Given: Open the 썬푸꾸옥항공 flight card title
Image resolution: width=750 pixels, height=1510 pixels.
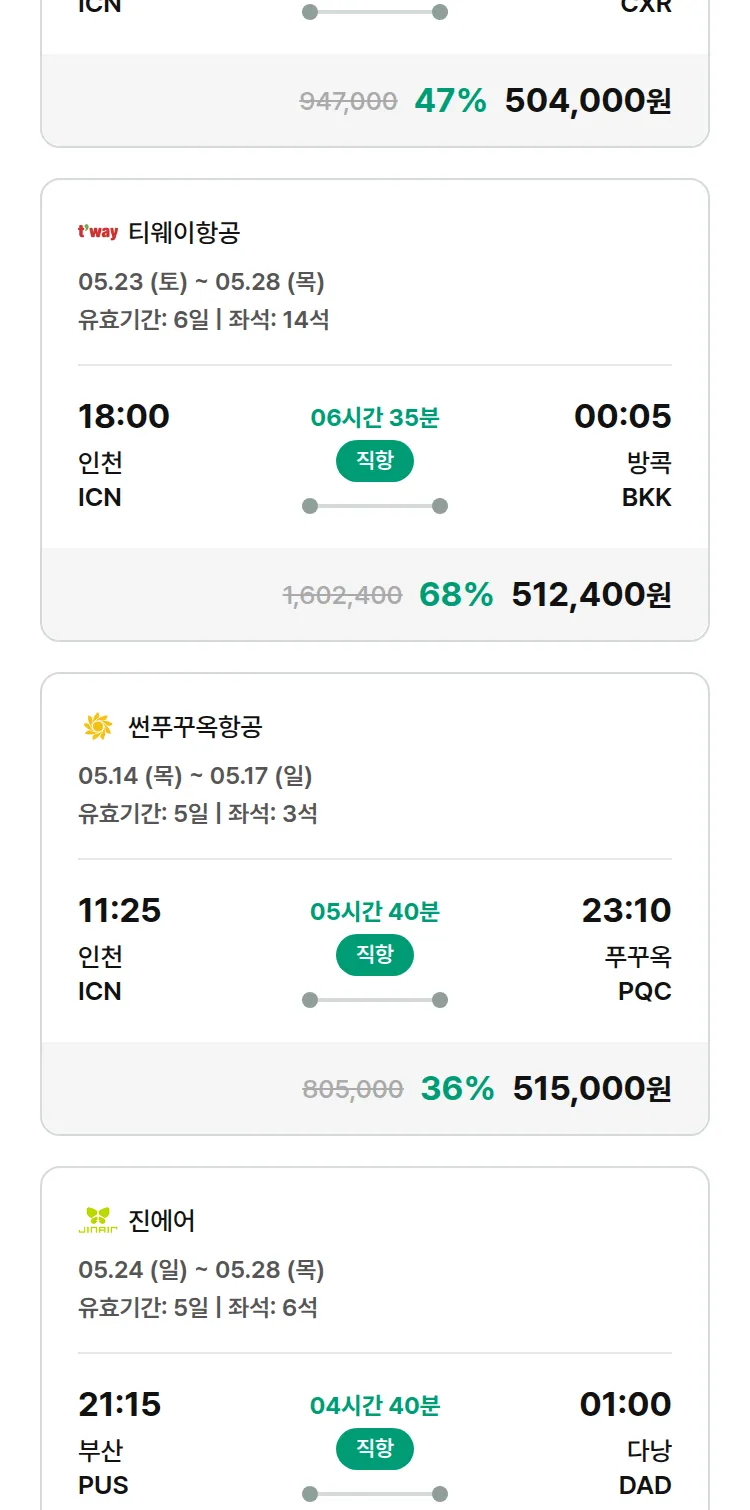Looking at the screenshot, I should (x=195, y=727).
